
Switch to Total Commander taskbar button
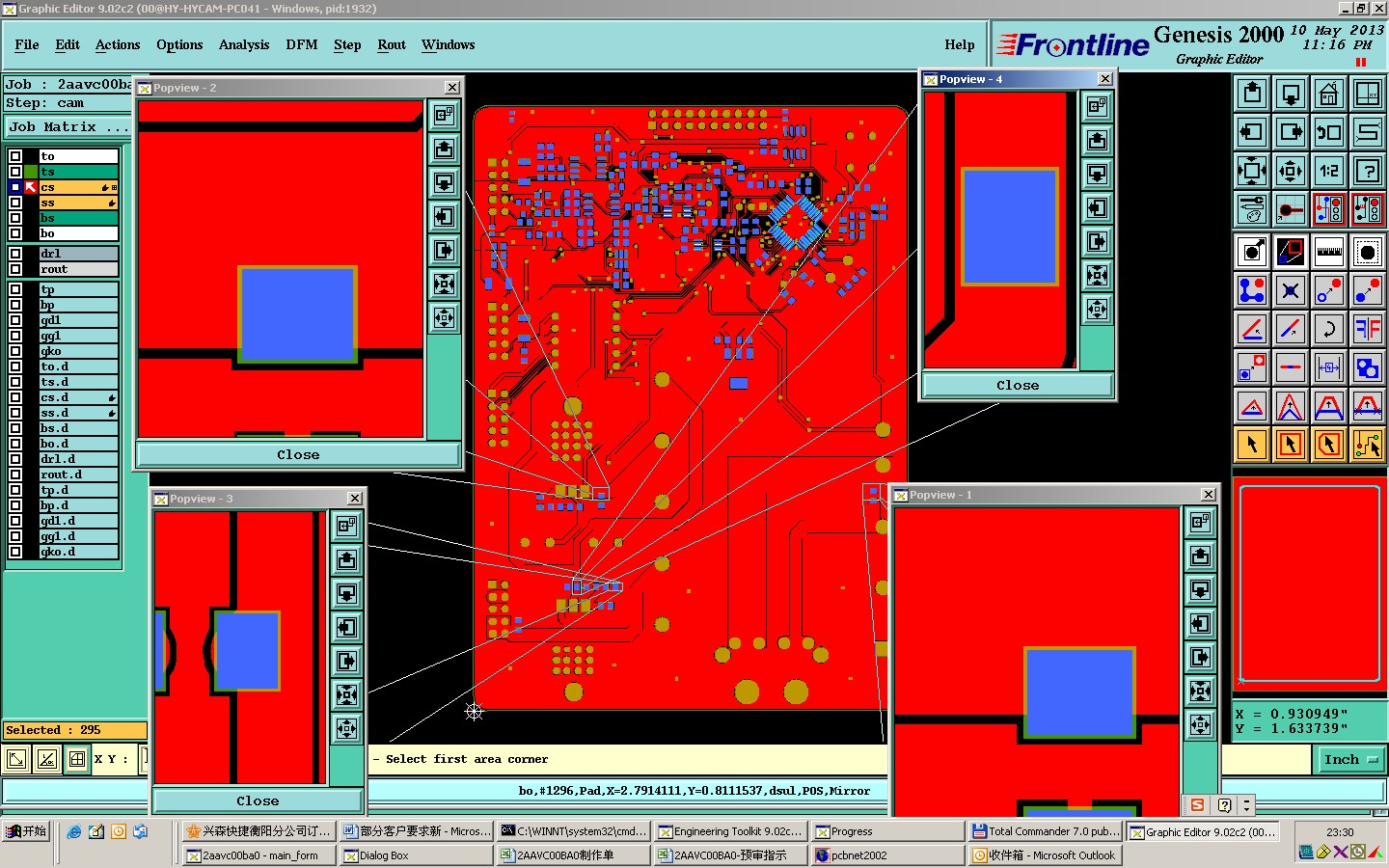pyautogui.click(x=1046, y=831)
